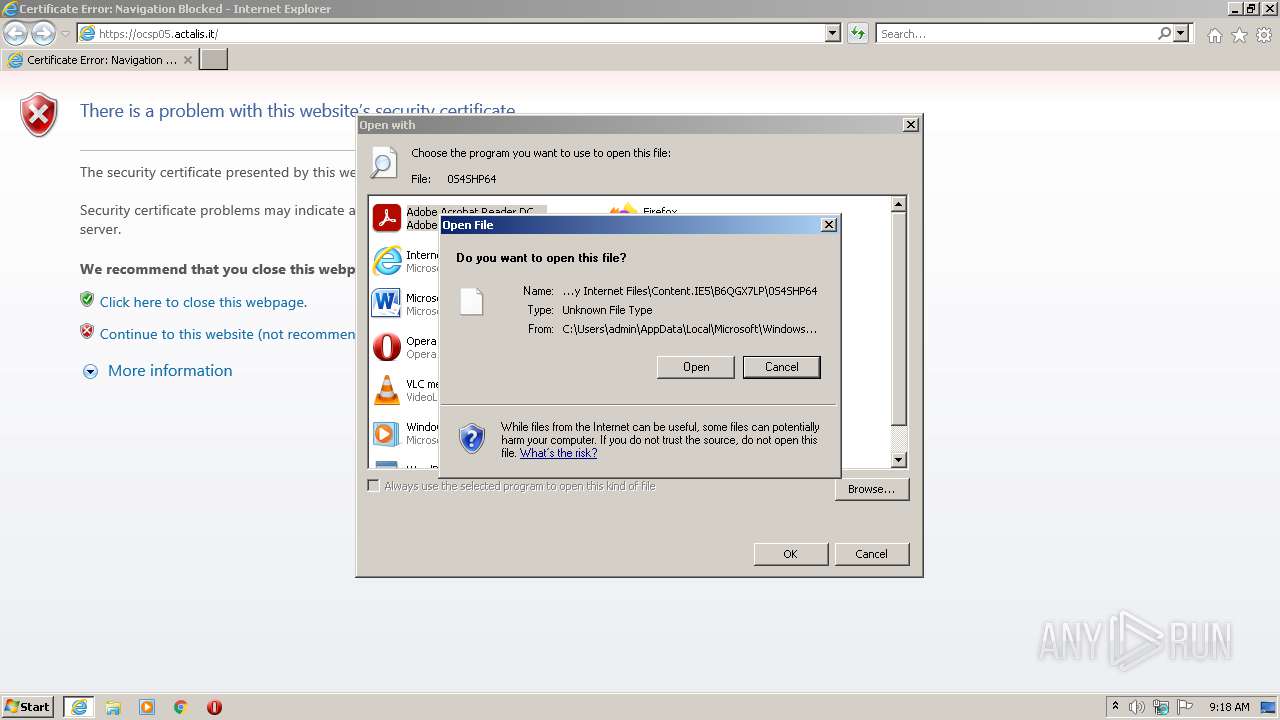Screen dimensions: 1280x720
Task: Click the Home icon in browser toolbar
Action: [x=1214, y=35]
